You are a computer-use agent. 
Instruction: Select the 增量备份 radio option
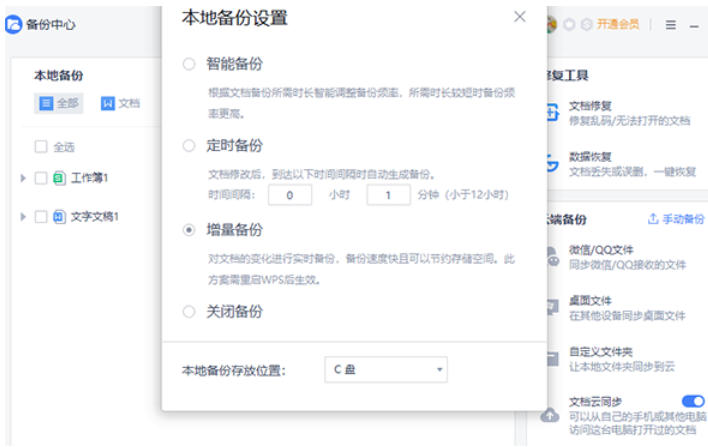(189, 230)
